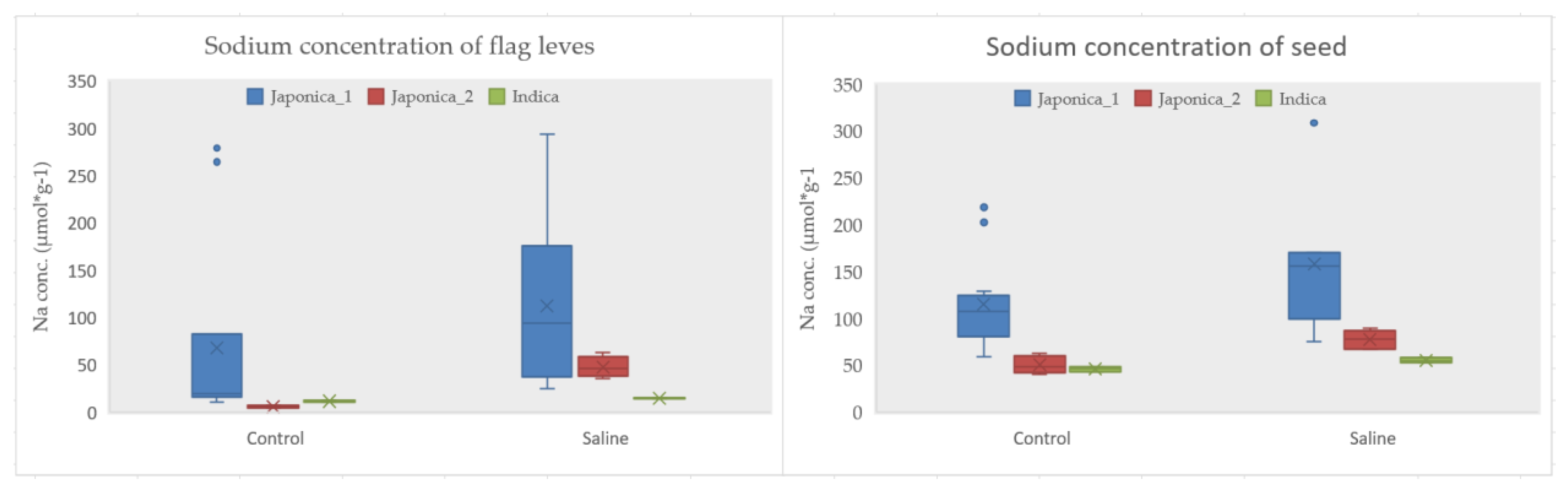
Task: Click the Control category label in flag leaves chart
Action: point(274,438)
